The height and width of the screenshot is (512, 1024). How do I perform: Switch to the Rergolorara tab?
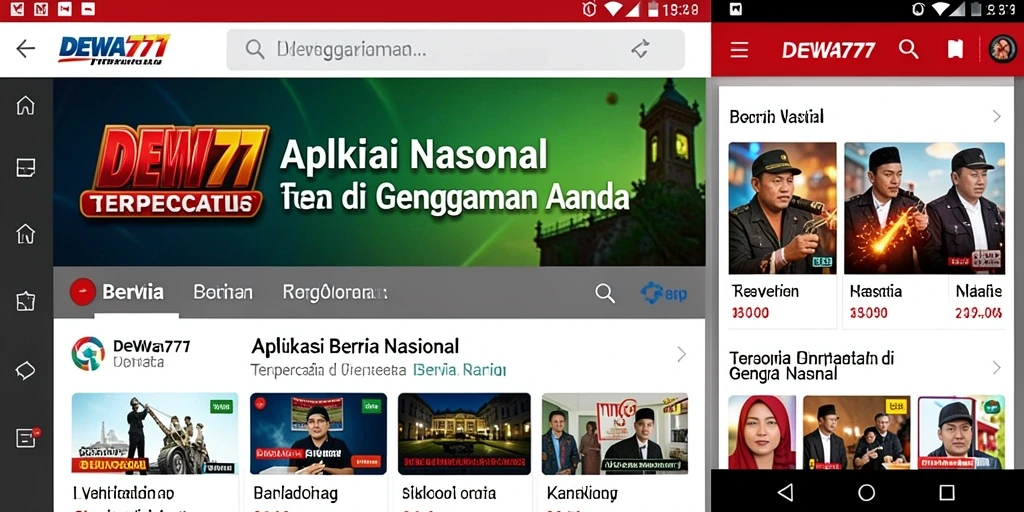(335, 292)
